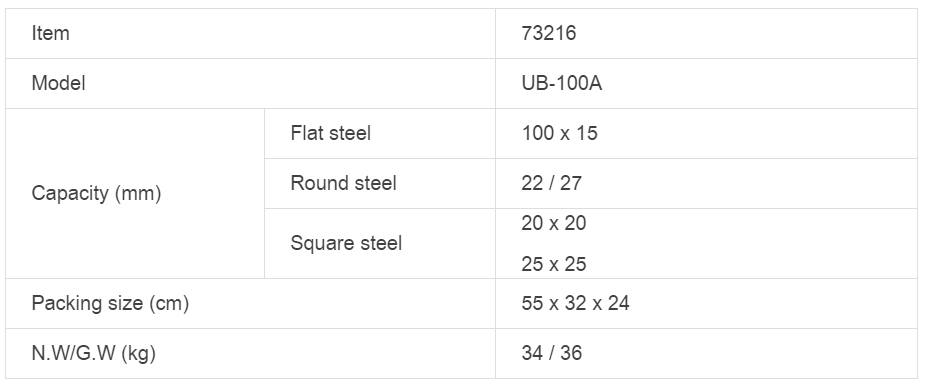Click the Model label cell

(x=250, y=83)
